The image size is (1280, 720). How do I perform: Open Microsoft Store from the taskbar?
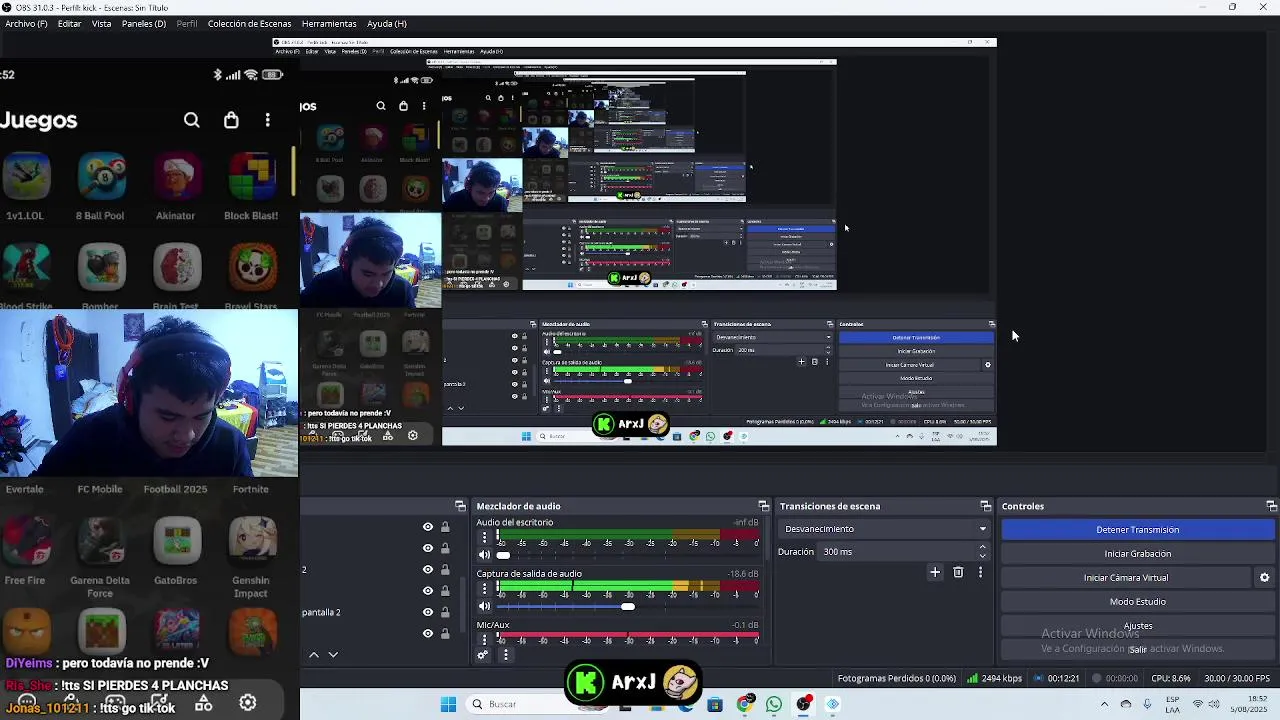coord(714,704)
